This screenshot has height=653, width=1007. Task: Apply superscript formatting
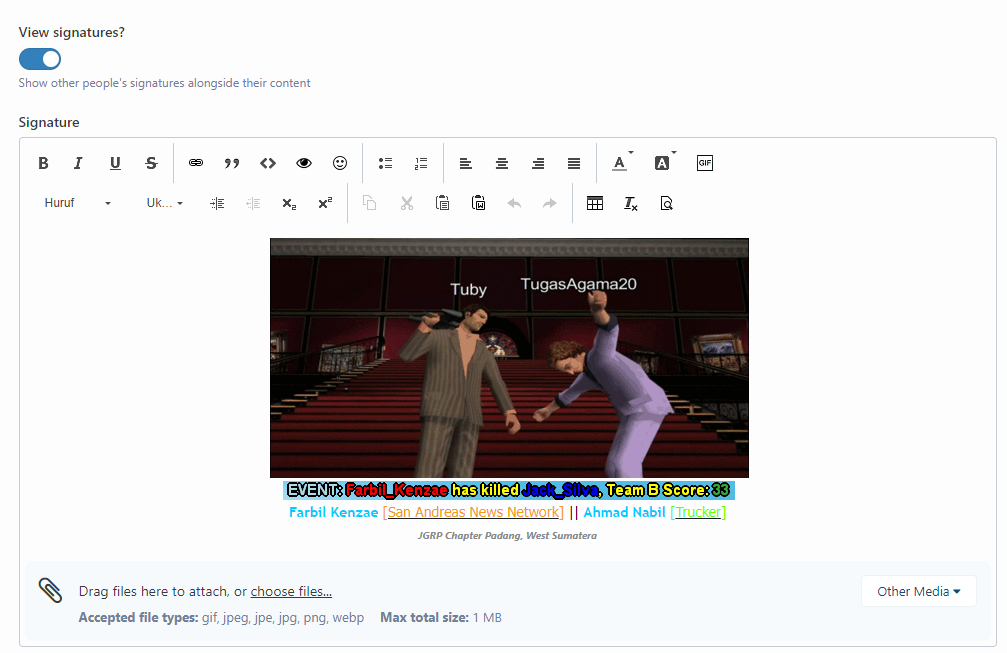click(325, 204)
